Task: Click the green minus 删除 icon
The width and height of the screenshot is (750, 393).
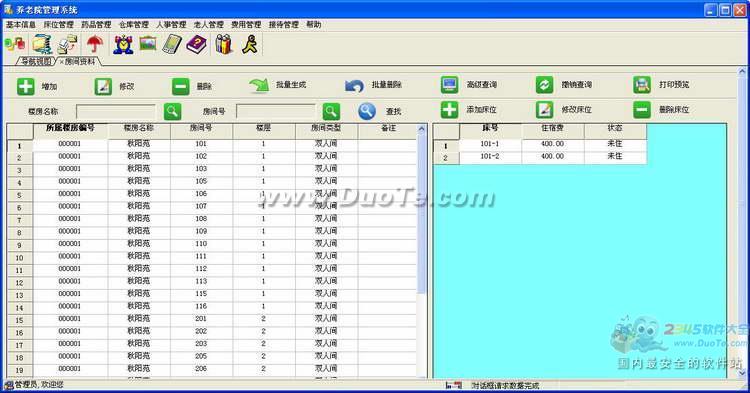Action: [x=181, y=87]
